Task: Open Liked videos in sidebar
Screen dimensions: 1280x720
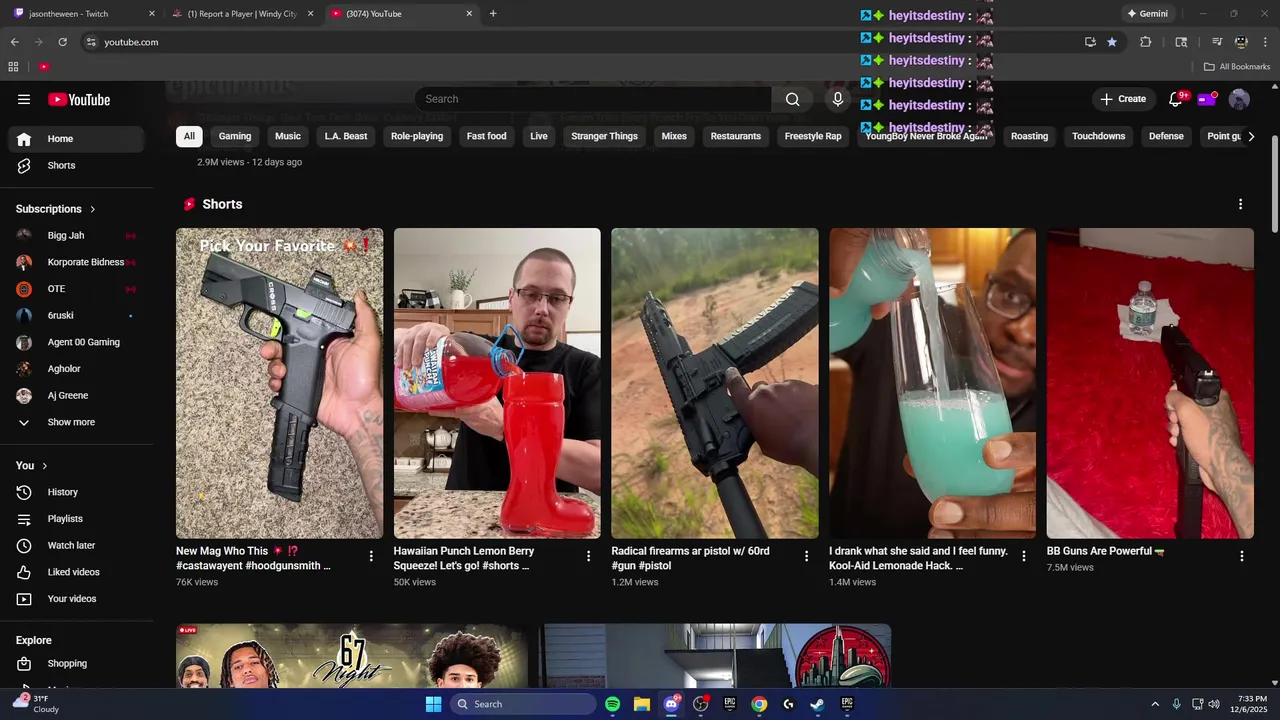Action: [76, 572]
